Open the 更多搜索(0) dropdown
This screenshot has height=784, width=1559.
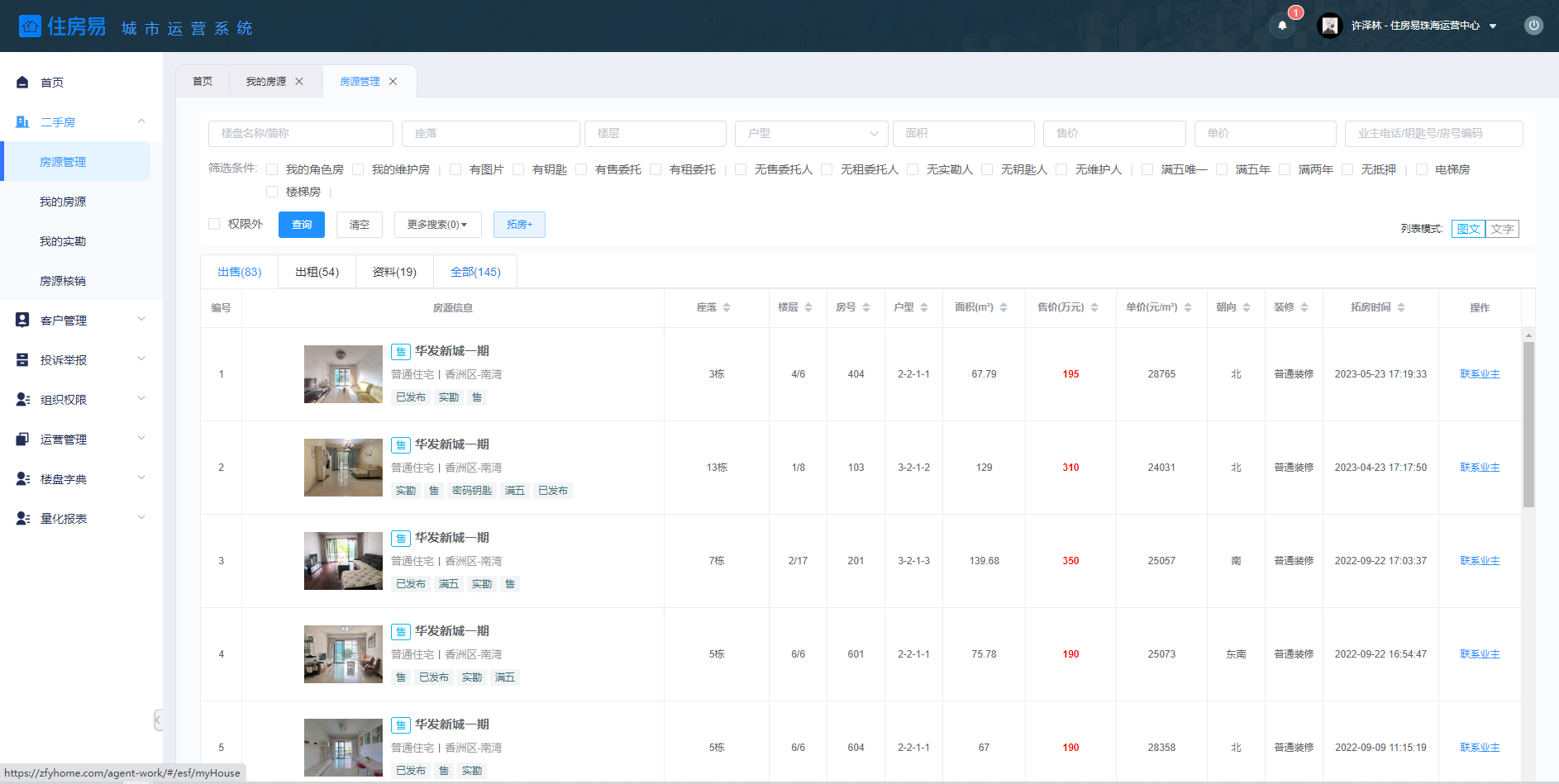438,225
